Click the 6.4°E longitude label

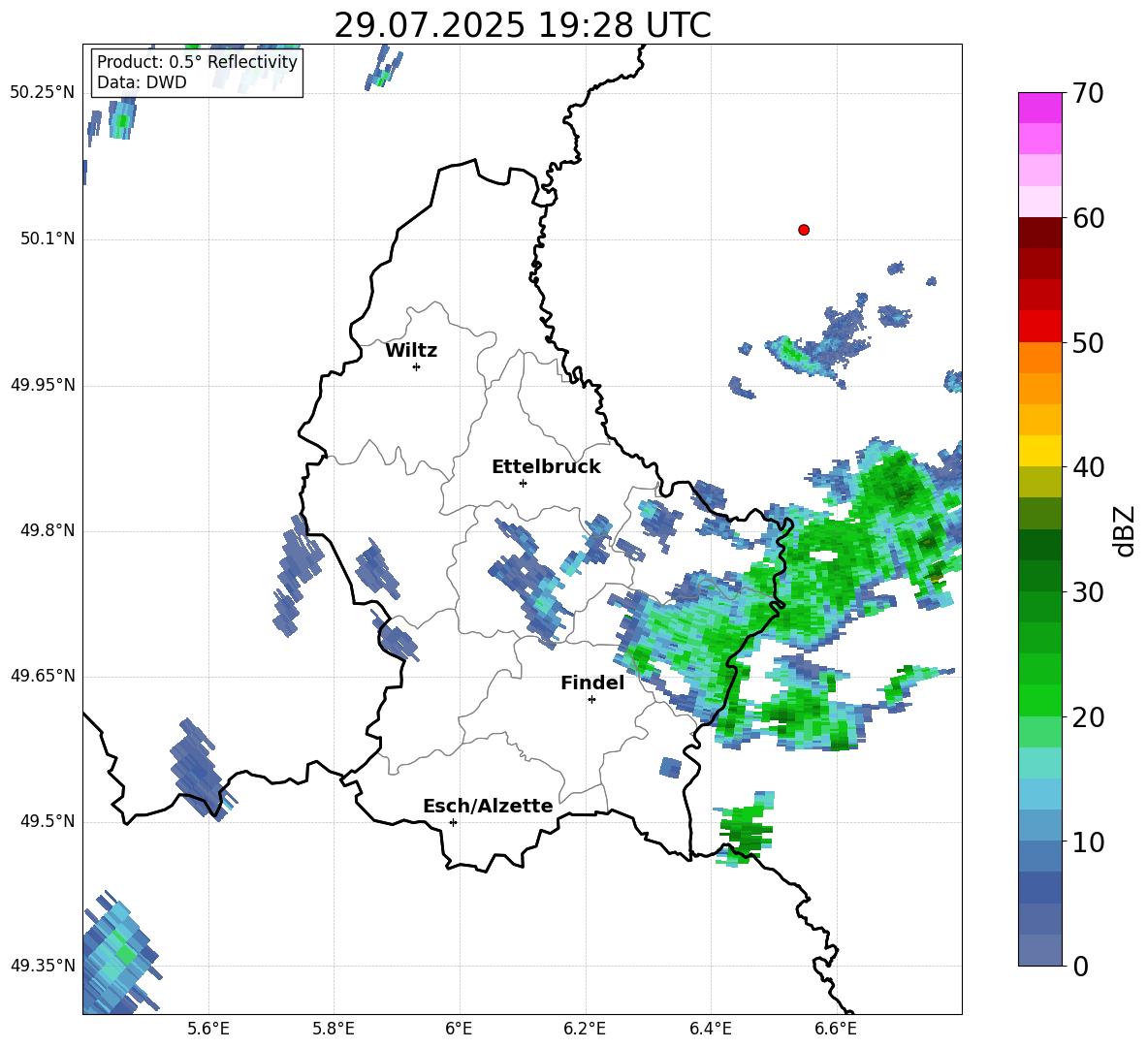pos(710,1029)
